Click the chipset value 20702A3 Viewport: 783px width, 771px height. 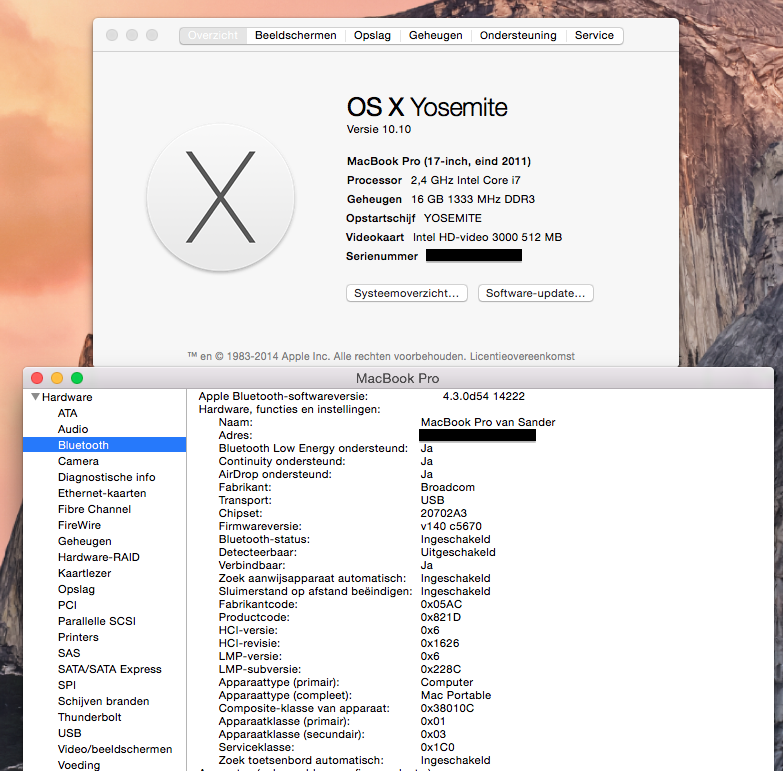point(443,513)
